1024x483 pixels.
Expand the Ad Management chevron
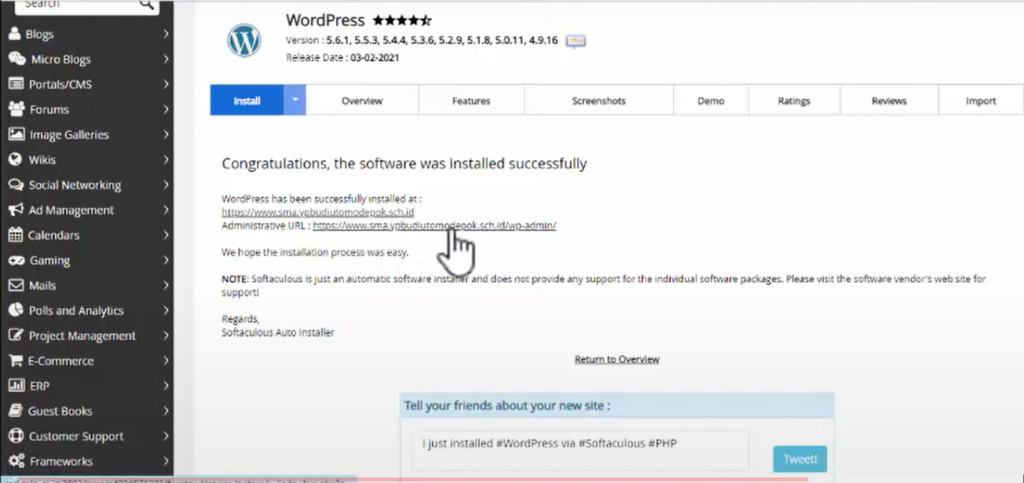pos(166,210)
